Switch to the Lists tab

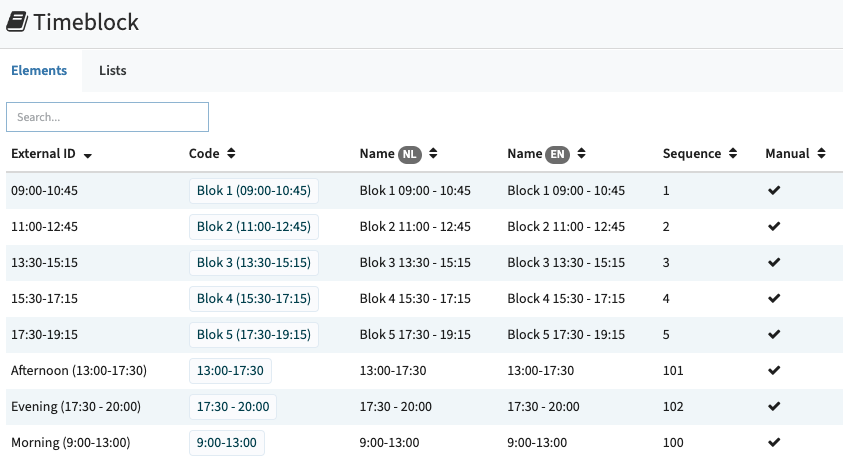(113, 70)
